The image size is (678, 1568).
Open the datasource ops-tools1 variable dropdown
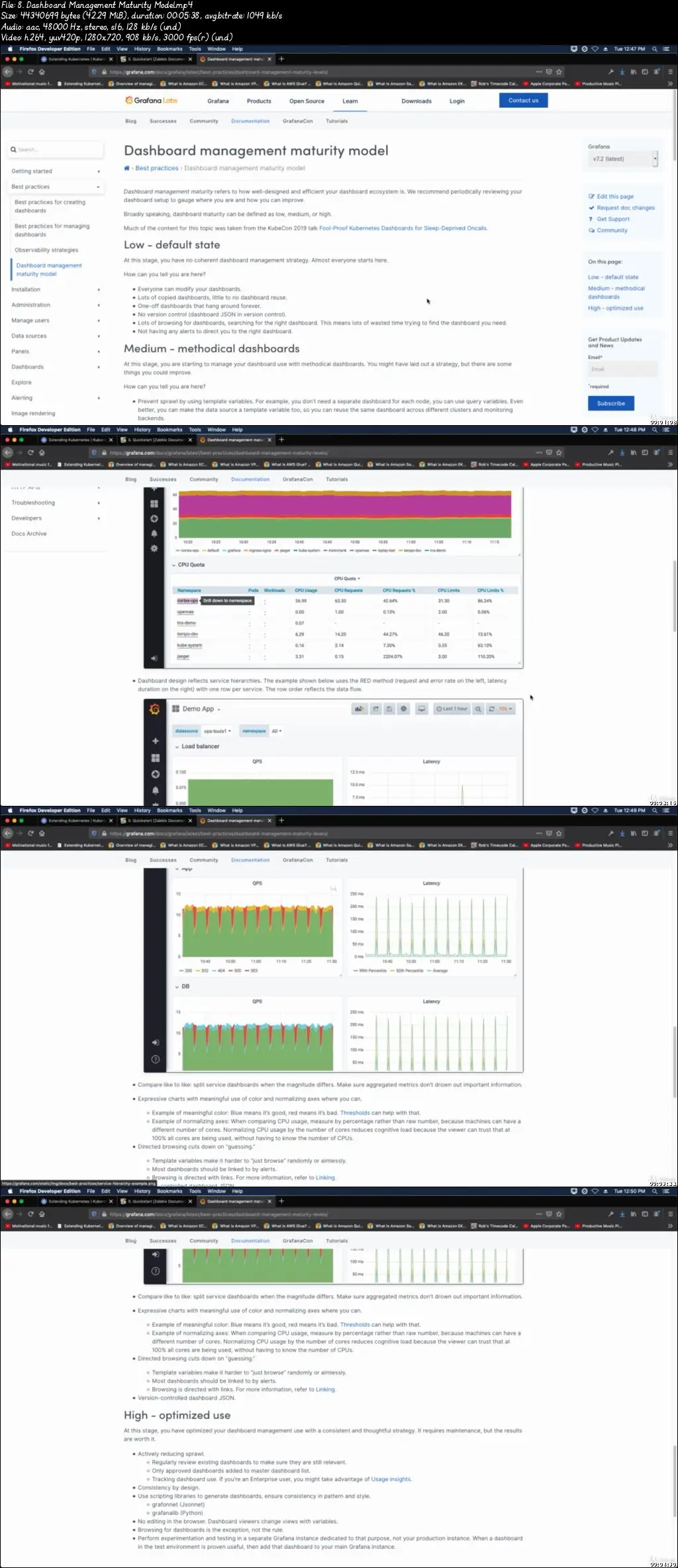point(217,731)
